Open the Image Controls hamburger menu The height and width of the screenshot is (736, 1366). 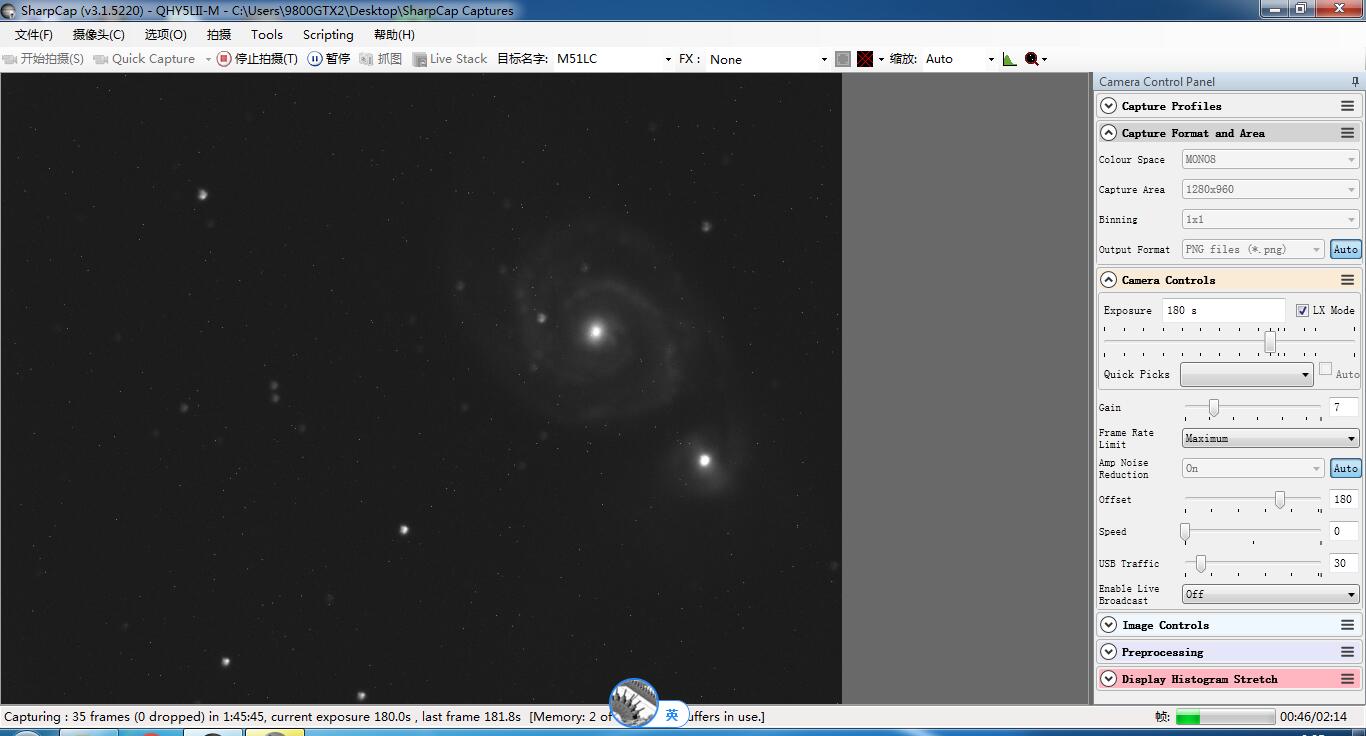coord(1347,625)
